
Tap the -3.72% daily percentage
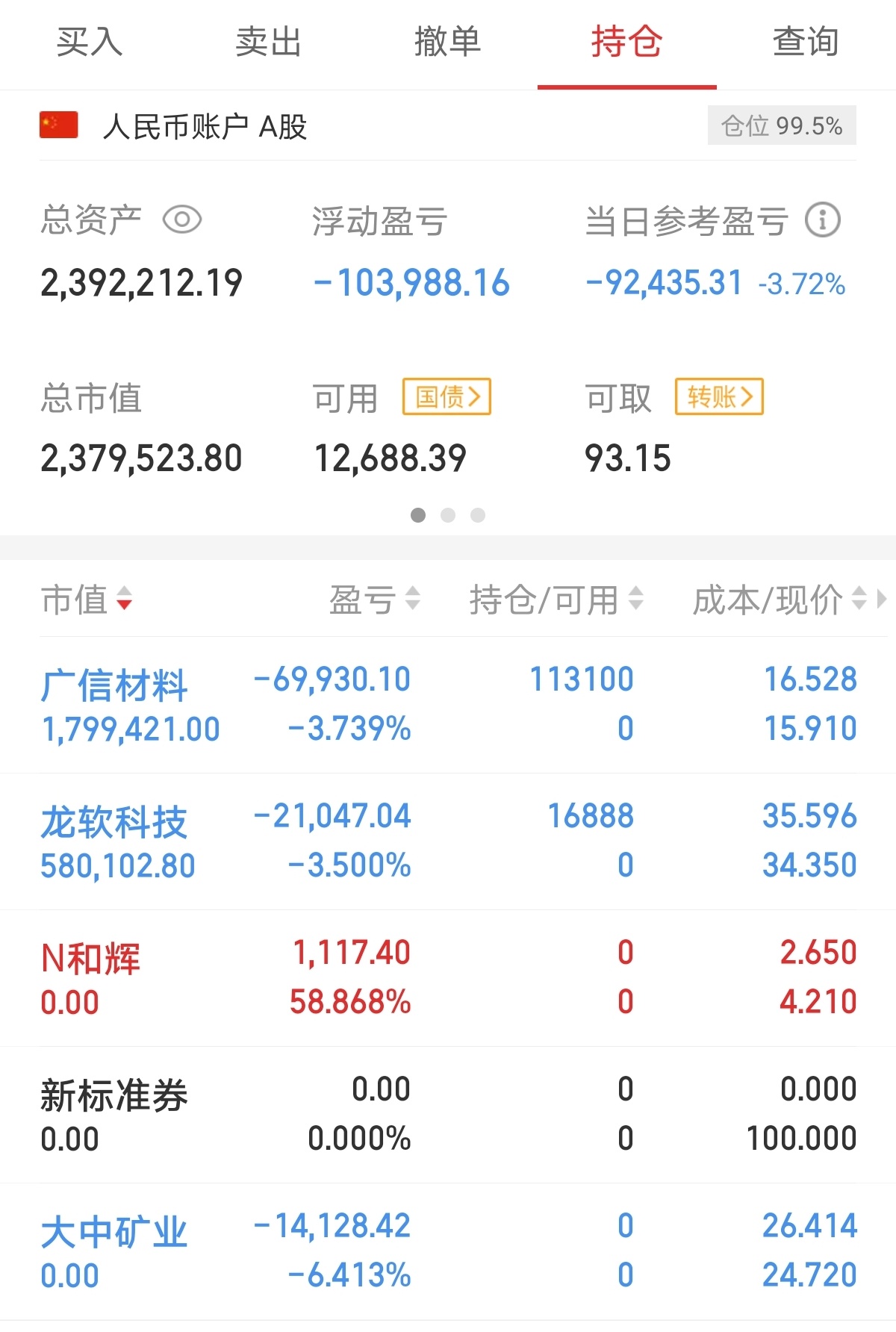coord(802,284)
